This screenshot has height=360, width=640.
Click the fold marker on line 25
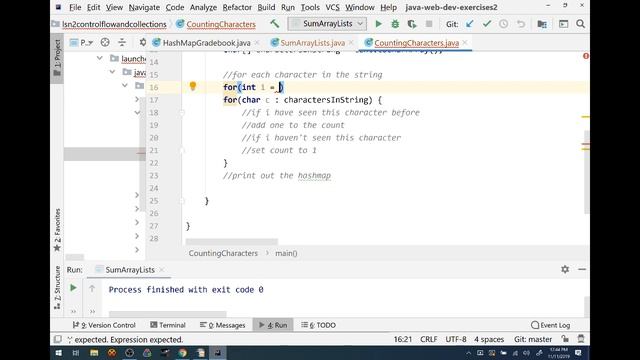click(182, 201)
